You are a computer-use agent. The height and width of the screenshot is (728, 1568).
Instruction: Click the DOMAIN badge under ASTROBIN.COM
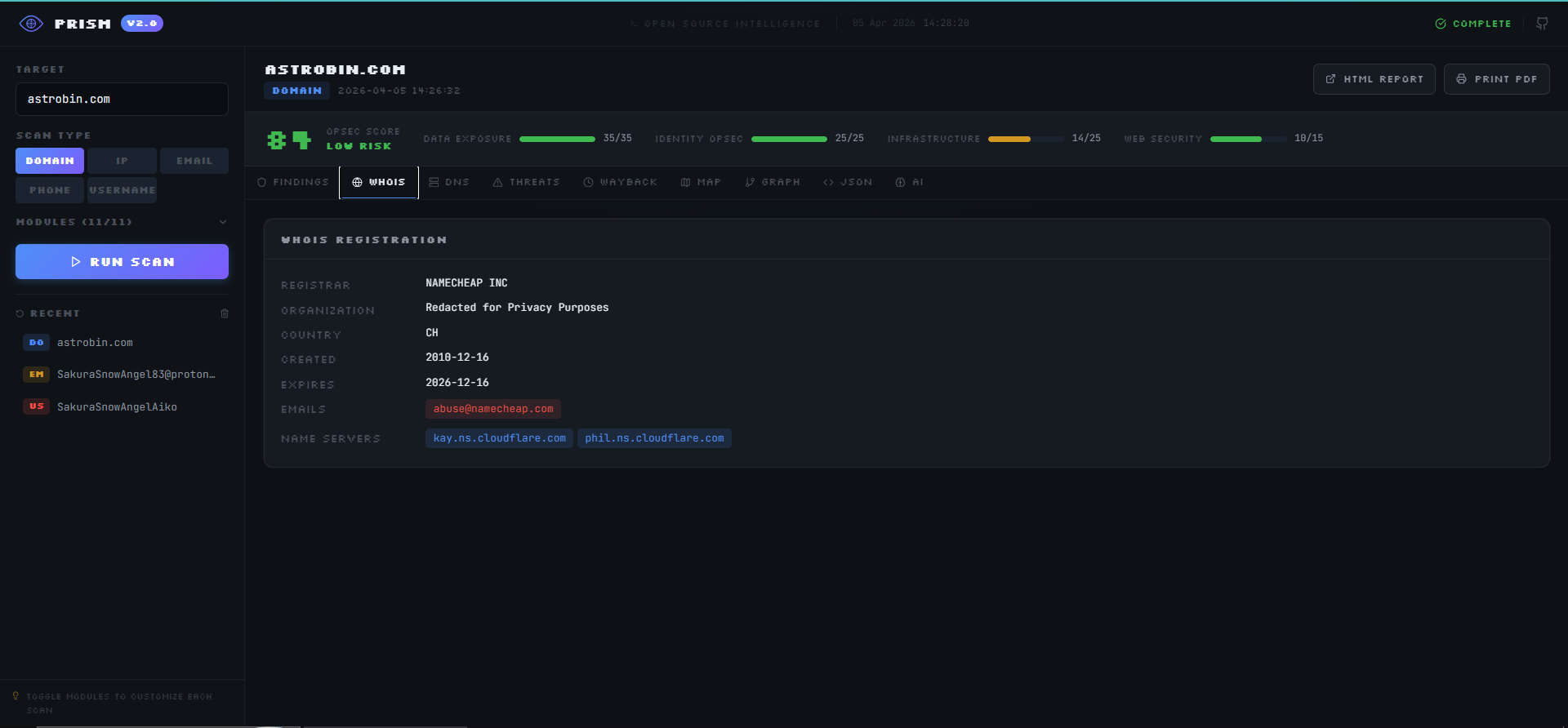(x=296, y=91)
